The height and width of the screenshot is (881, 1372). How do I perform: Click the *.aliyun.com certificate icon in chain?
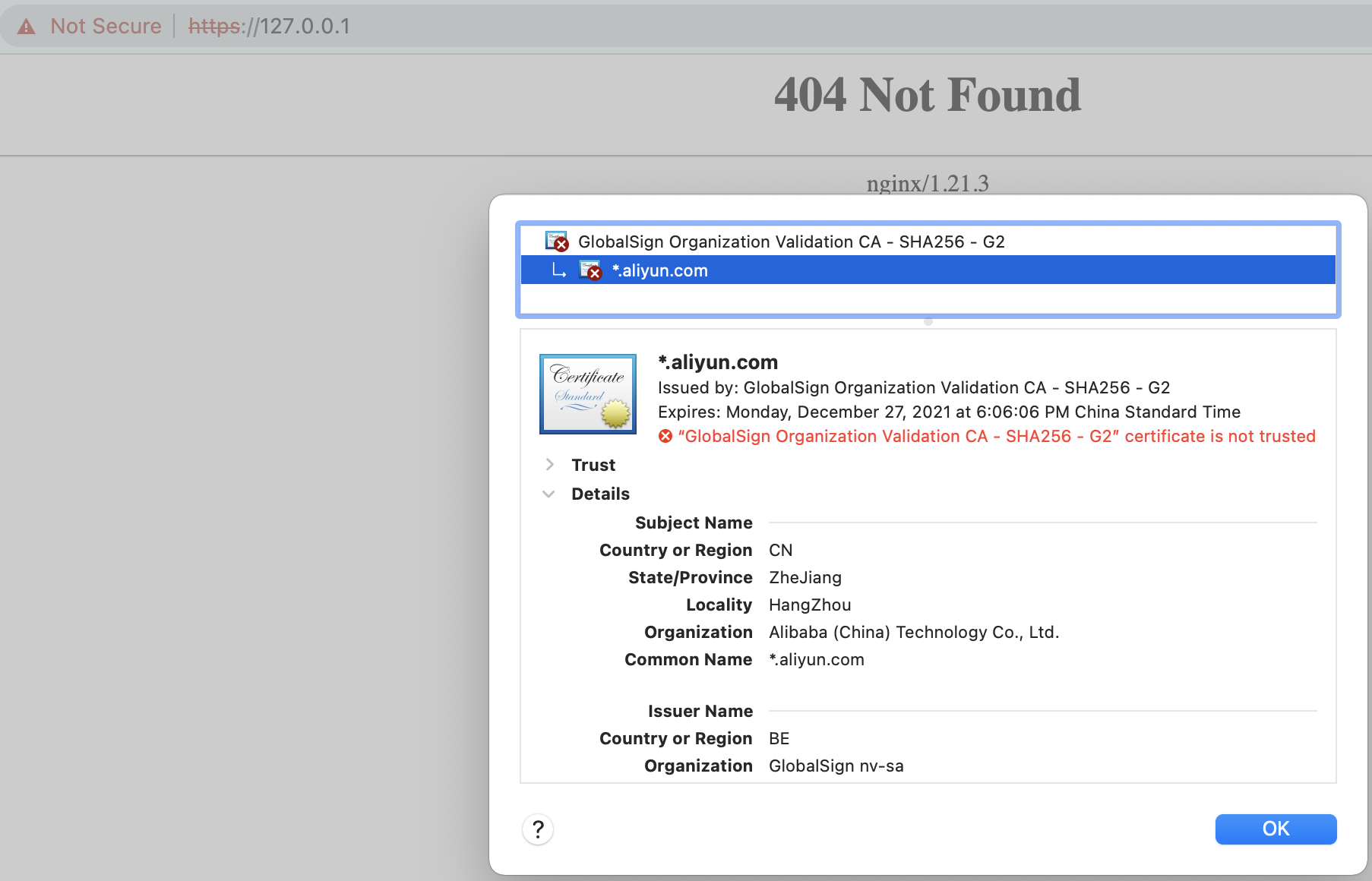click(590, 270)
